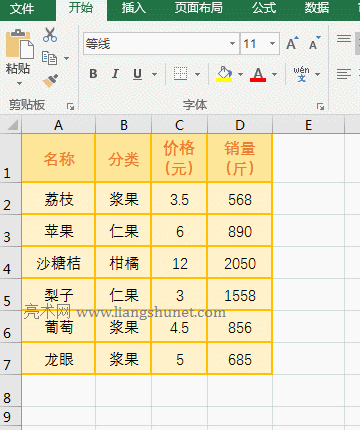This screenshot has width=360, height=430.
Task: Select price cell 3.5
Action: [x=179, y=198]
